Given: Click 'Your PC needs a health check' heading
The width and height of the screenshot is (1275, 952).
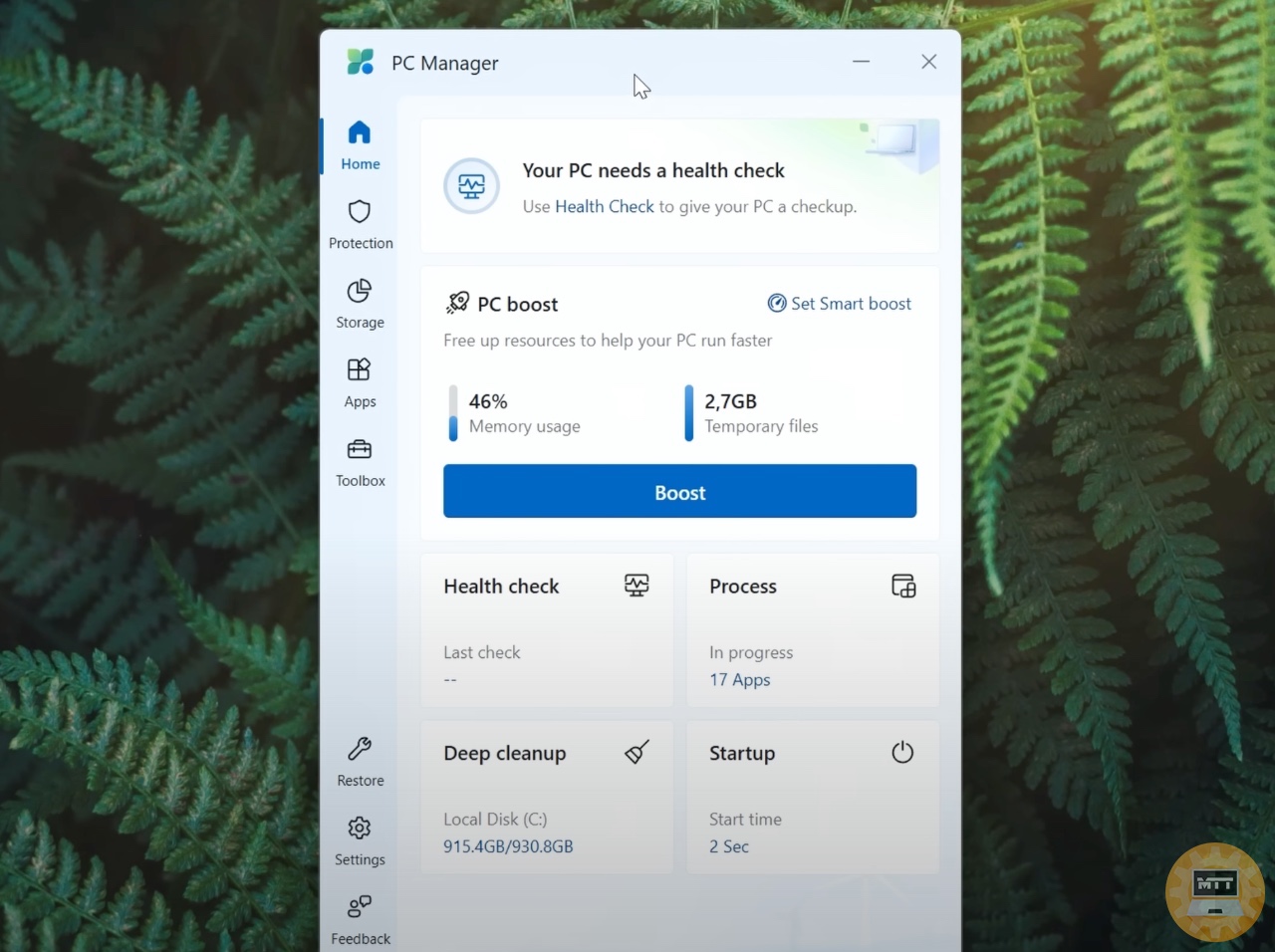Looking at the screenshot, I should 653,170.
